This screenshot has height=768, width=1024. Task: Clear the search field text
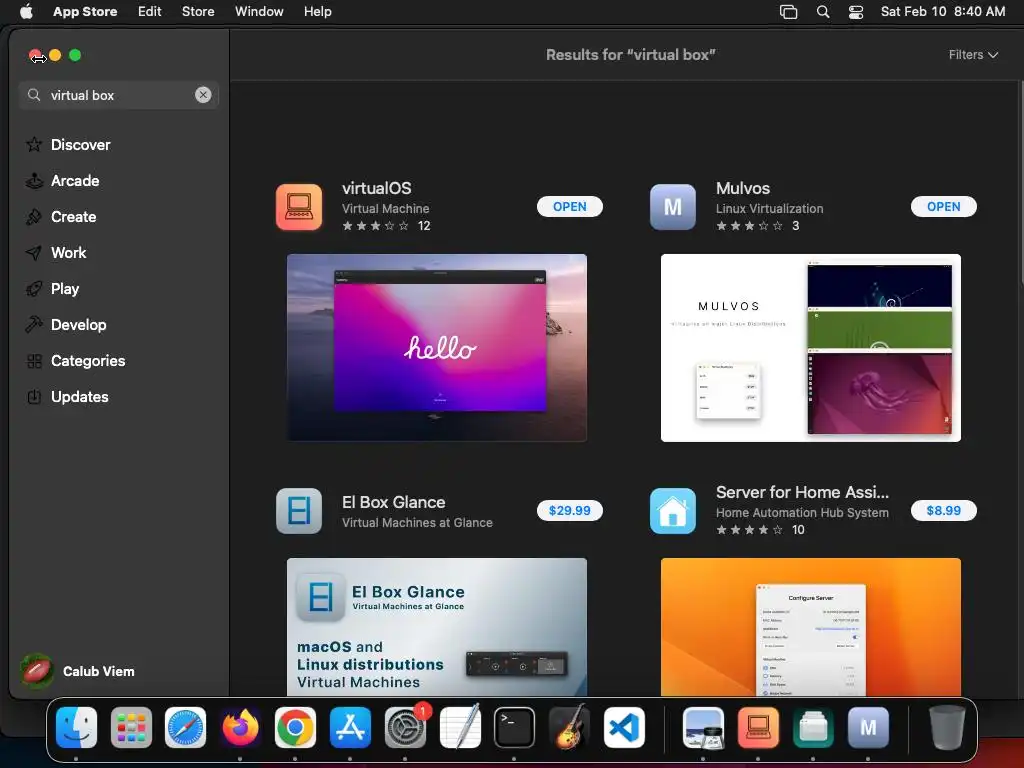(x=203, y=95)
